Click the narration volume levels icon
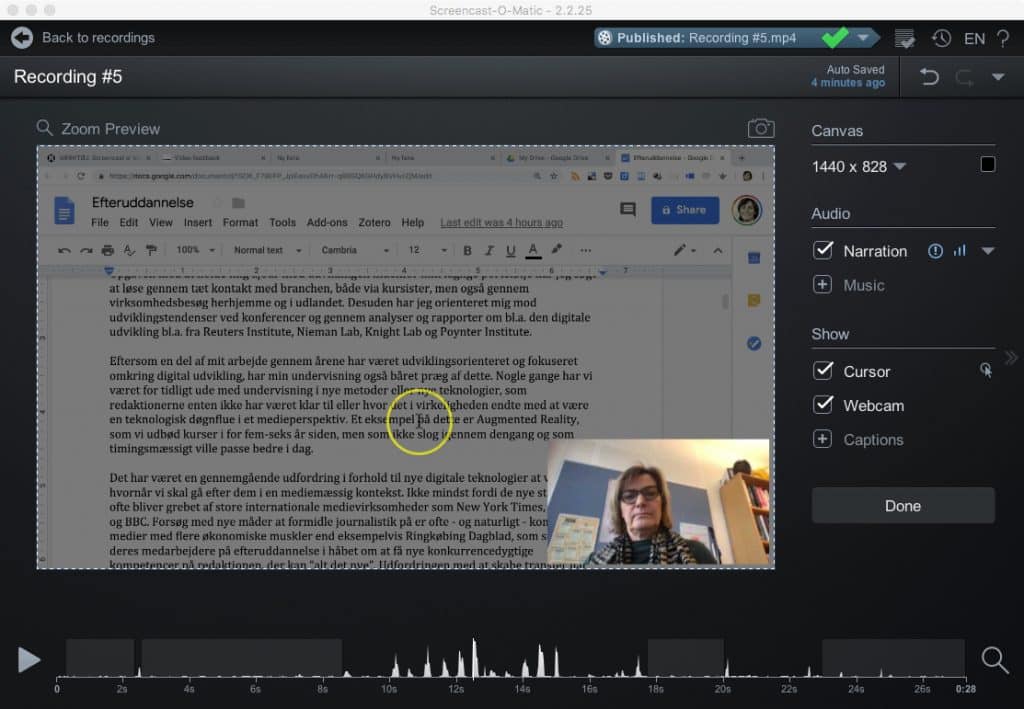The height and width of the screenshot is (709, 1024). 960,251
